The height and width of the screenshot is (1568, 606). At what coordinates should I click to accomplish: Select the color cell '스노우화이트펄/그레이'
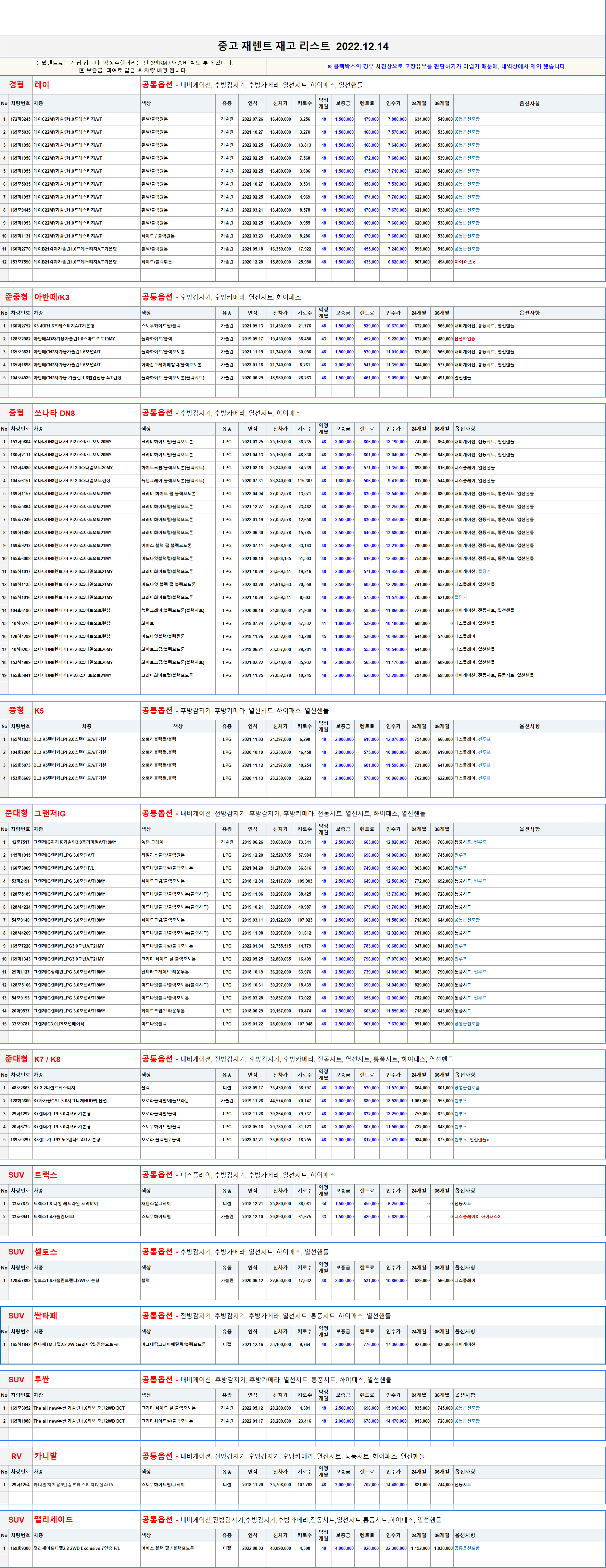click(x=163, y=1485)
